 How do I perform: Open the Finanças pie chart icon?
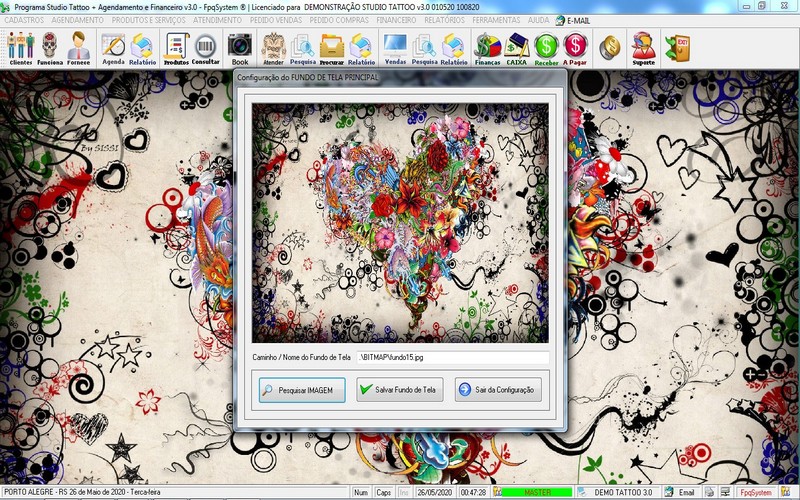[x=488, y=49]
